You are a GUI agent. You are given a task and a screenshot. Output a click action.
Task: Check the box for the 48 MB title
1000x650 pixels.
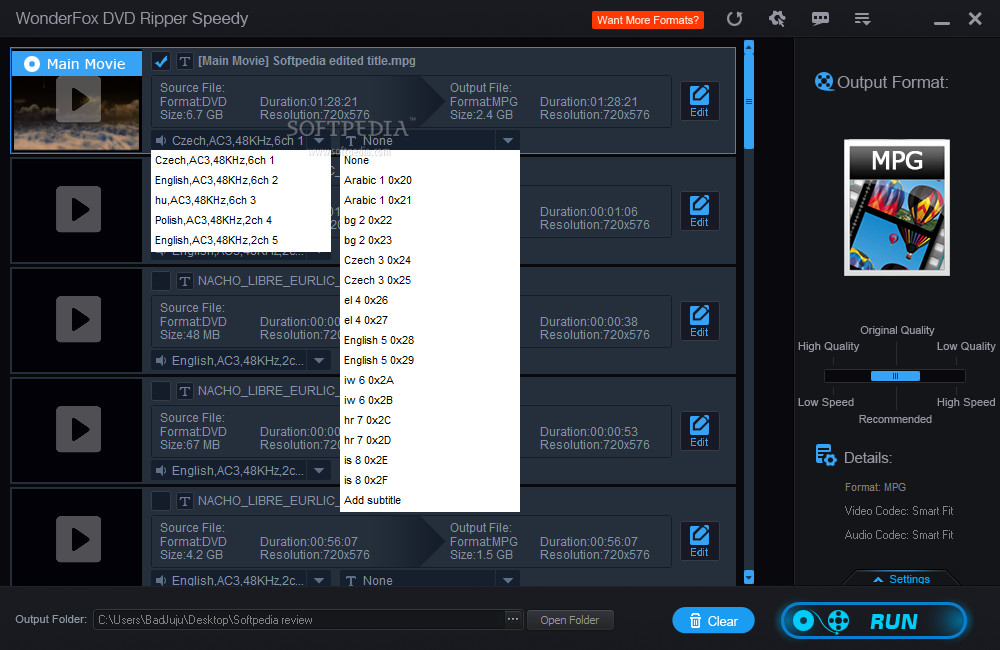pyautogui.click(x=161, y=281)
